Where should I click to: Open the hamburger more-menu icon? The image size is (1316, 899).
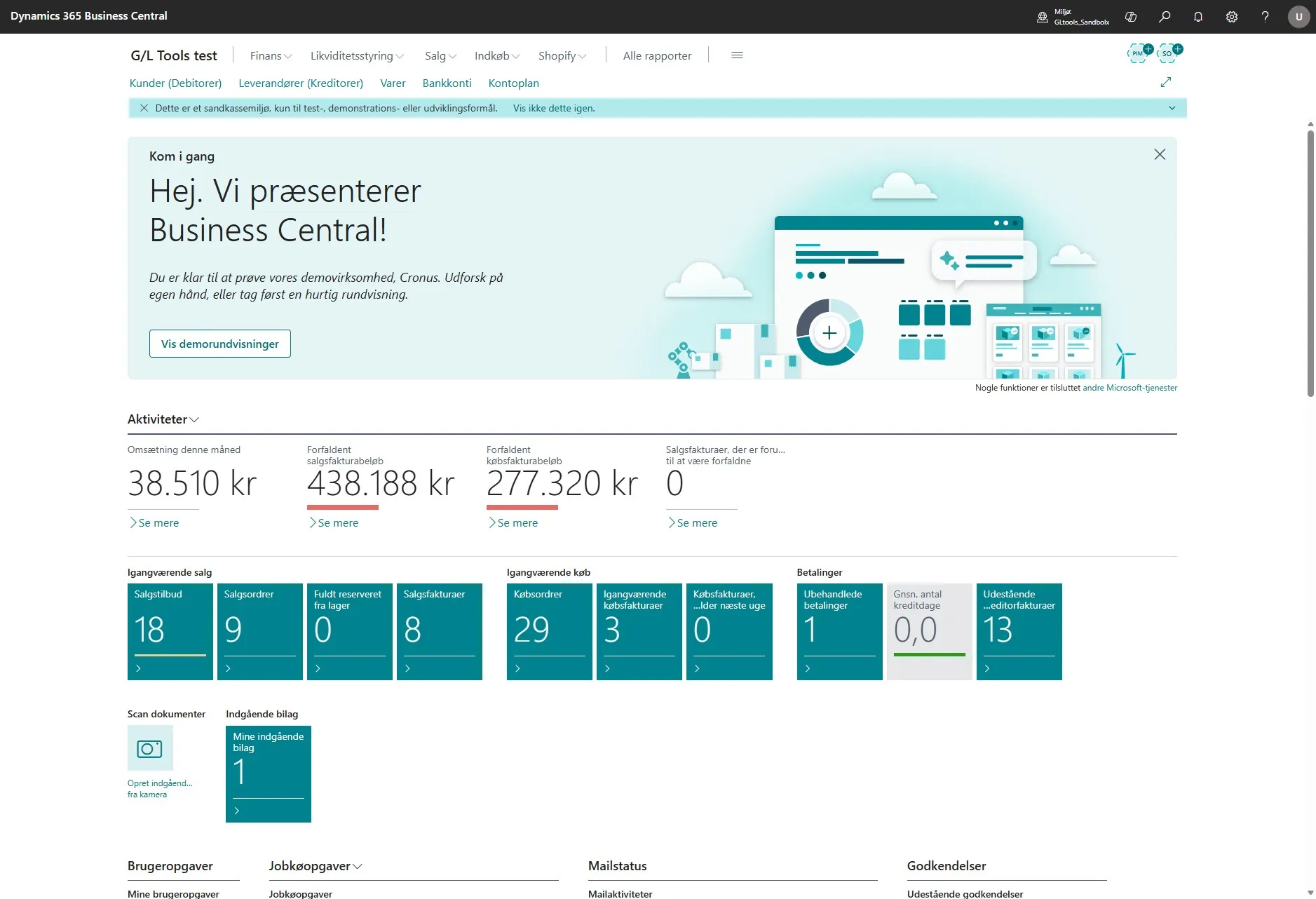click(737, 55)
